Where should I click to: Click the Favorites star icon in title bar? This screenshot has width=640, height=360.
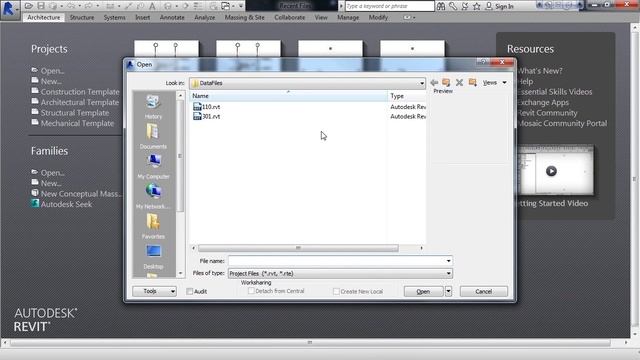[476, 6]
